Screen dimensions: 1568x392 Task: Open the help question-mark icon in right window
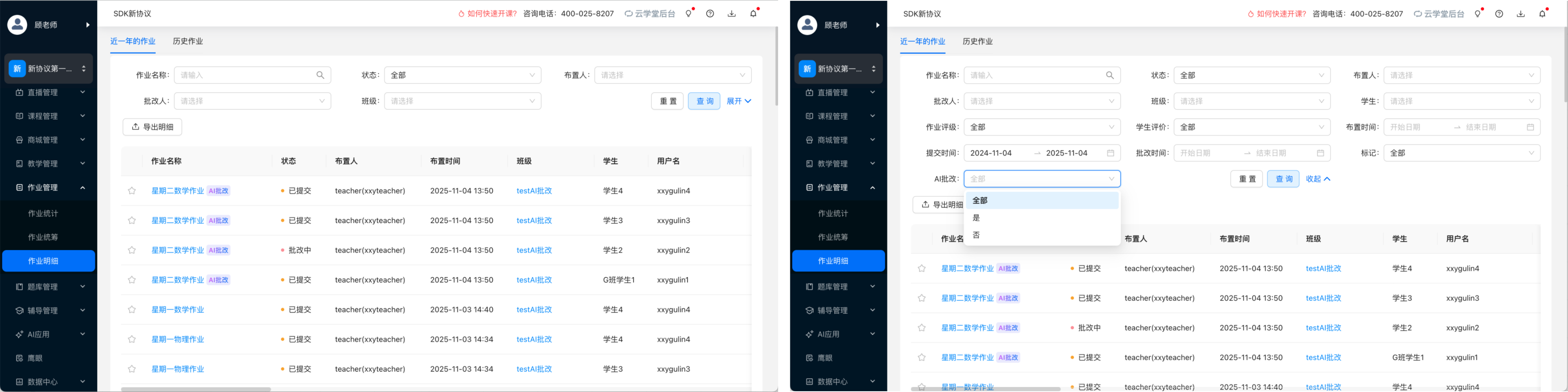(x=1499, y=14)
